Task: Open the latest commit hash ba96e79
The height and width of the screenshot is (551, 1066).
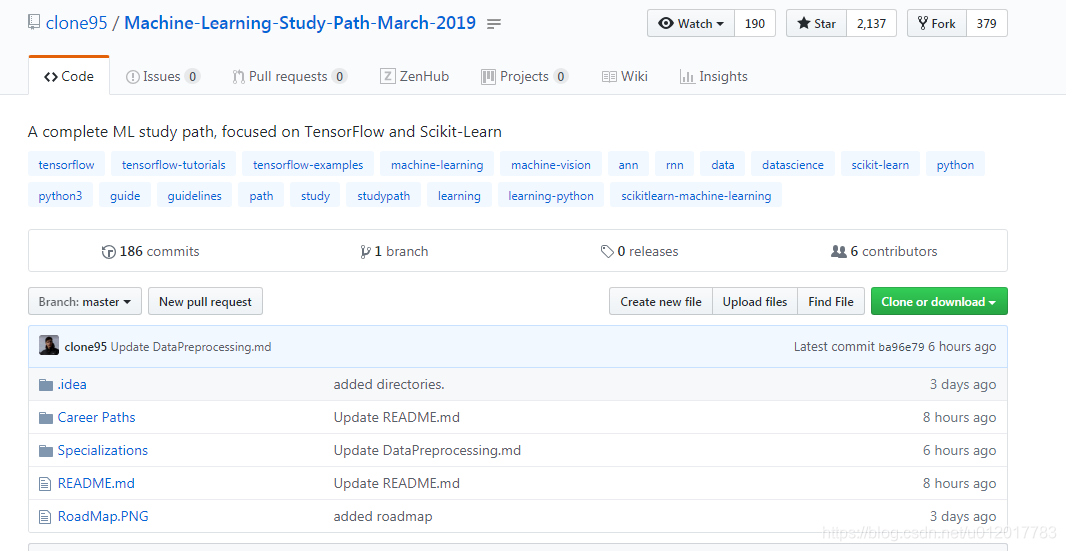Action: click(901, 347)
